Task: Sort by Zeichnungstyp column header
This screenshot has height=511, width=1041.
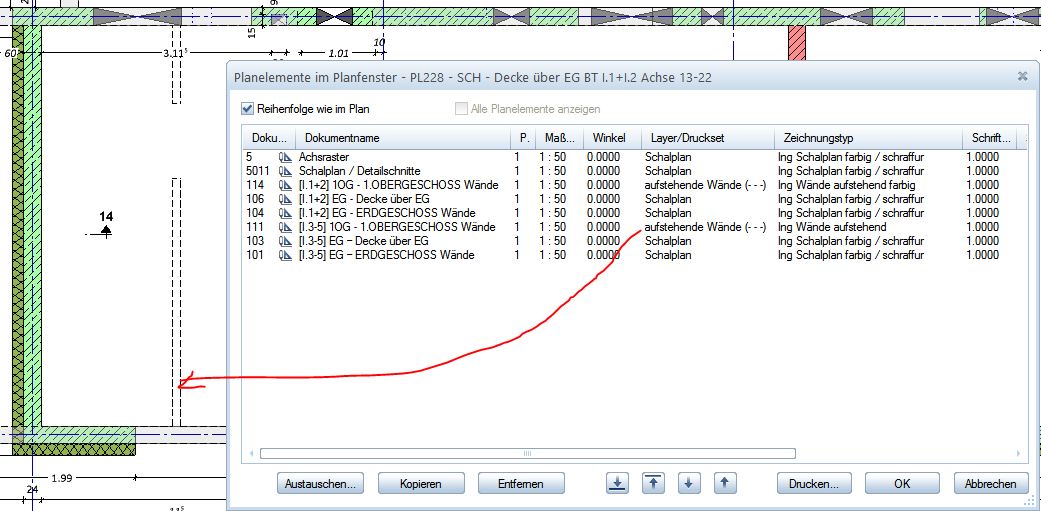Action: 866,138
